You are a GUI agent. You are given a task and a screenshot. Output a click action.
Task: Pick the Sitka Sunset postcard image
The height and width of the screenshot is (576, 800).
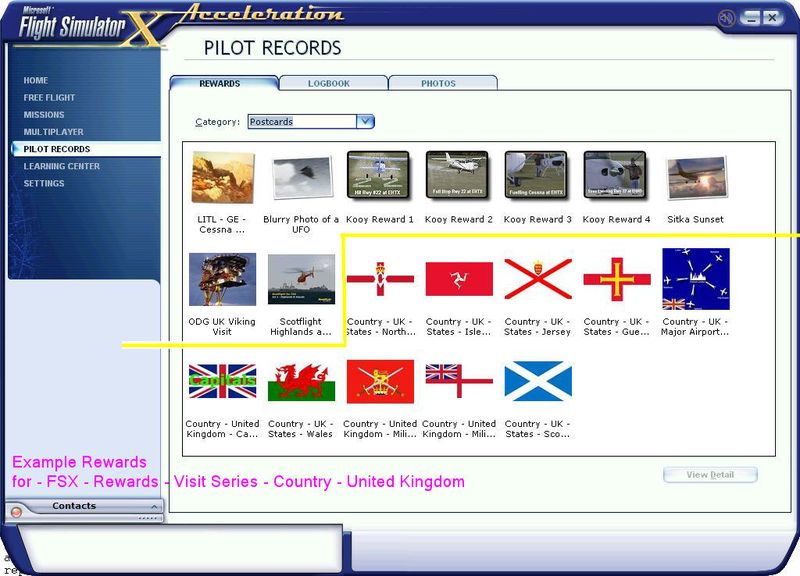[695, 178]
